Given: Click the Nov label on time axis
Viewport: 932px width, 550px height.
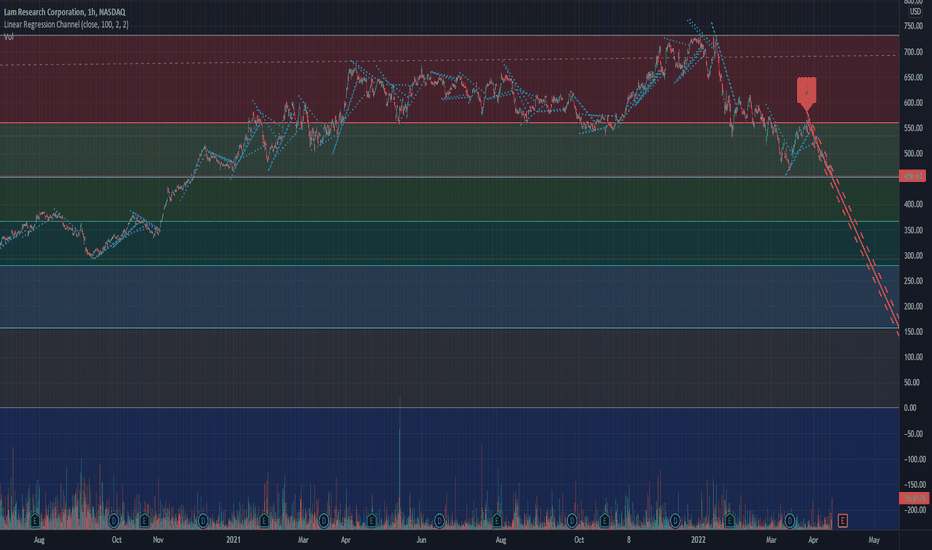Looking at the screenshot, I should [x=158, y=540].
